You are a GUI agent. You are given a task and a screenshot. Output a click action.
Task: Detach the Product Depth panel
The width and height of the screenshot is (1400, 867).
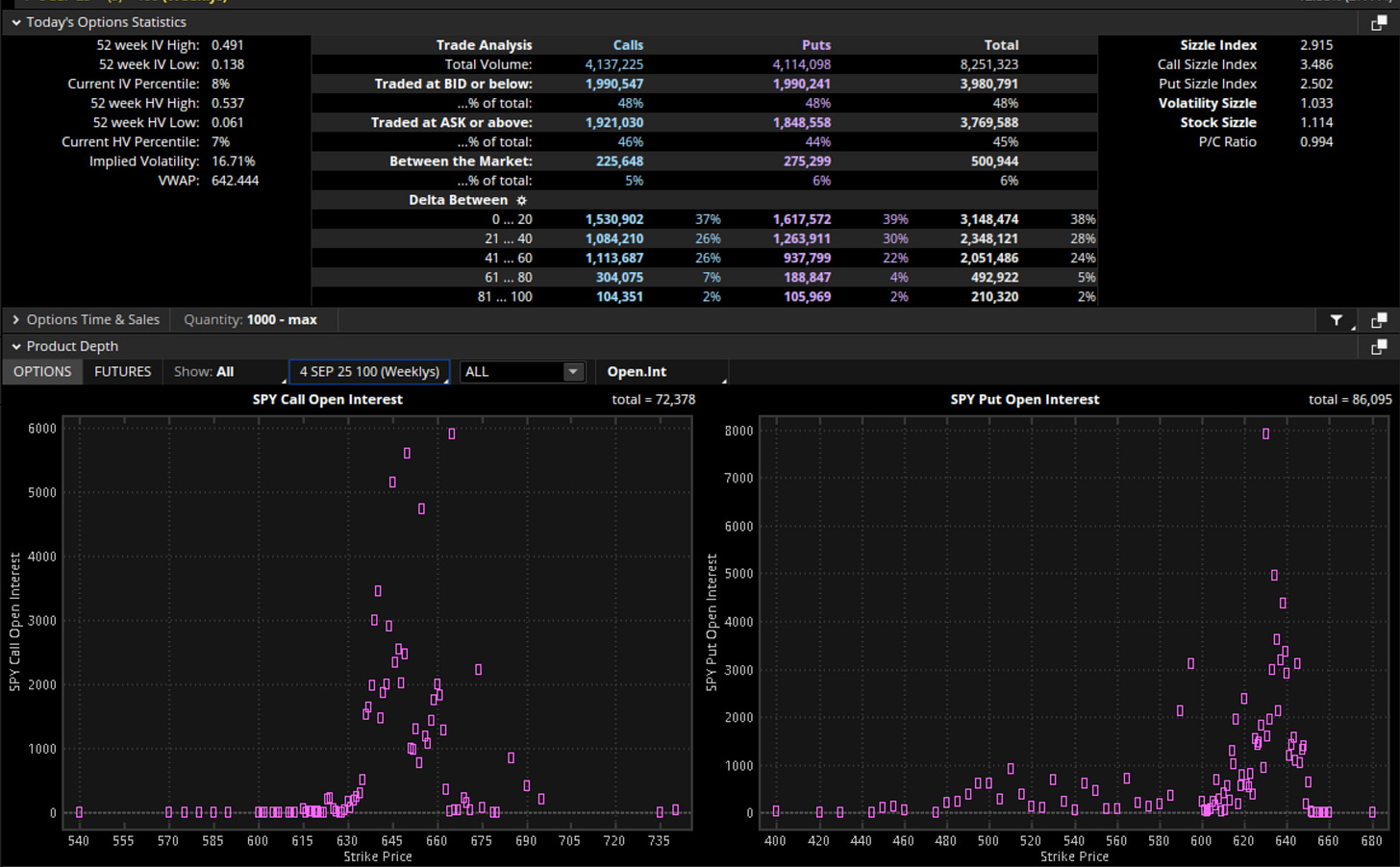(x=1379, y=346)
